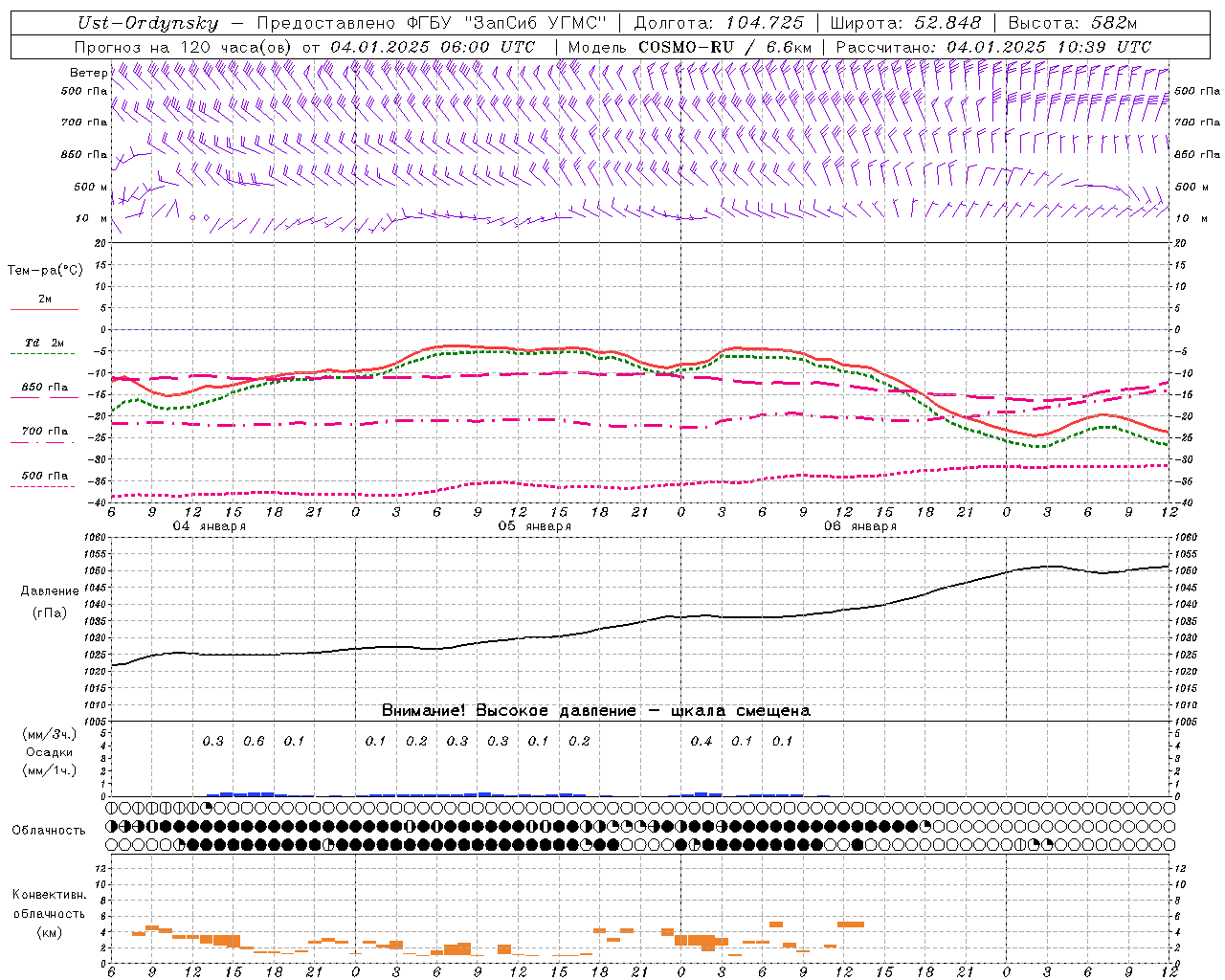Click the '0.4' precipitation value
This screenshot has width=1225, height=980.
coord(702,742)
